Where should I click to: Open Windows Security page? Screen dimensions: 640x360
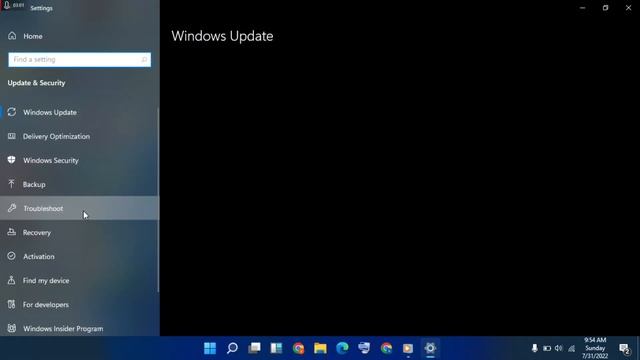click(x=80, y=160)
